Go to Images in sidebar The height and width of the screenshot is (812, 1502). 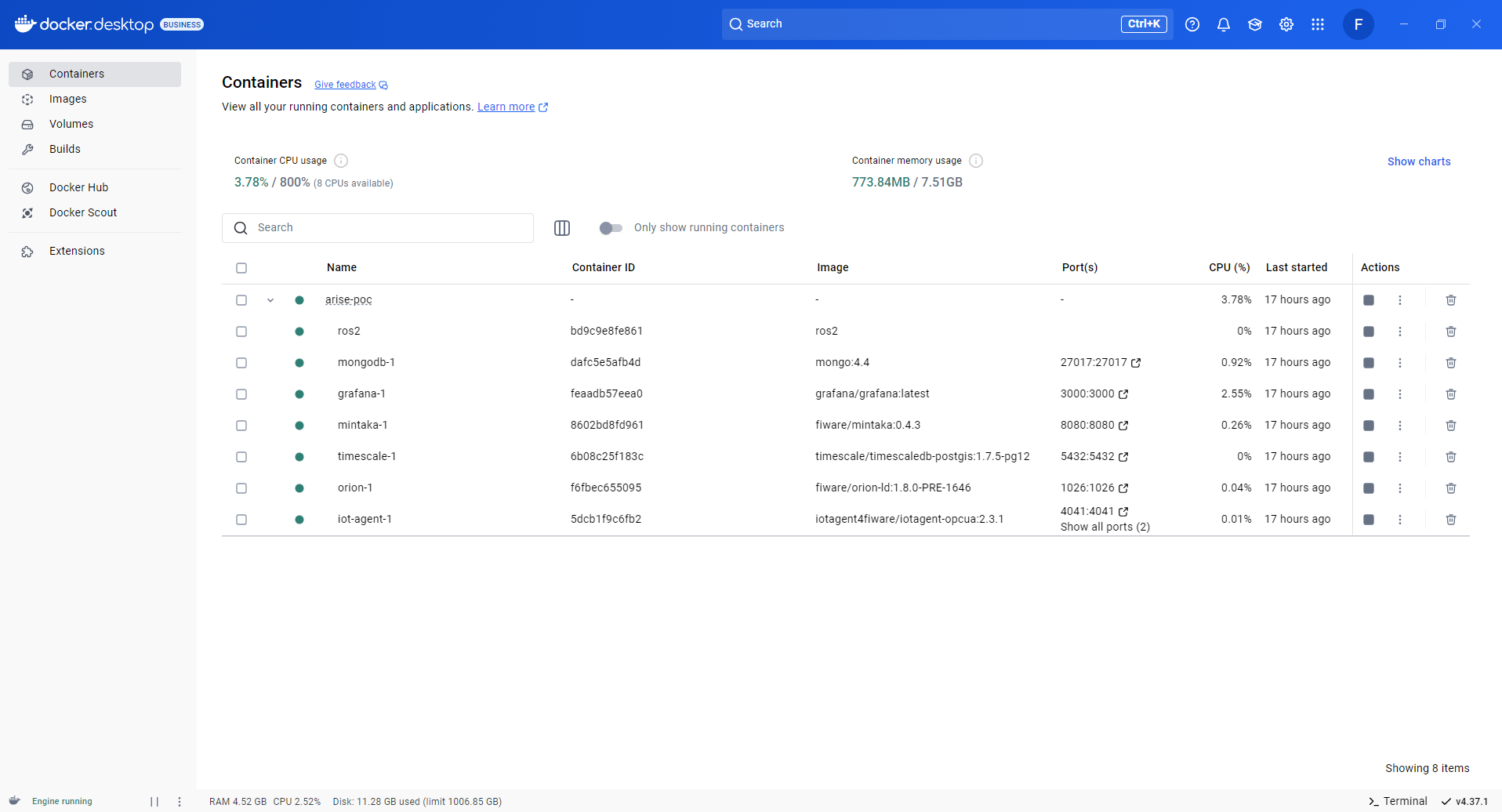pyautogui.click(x=95, y=100)
